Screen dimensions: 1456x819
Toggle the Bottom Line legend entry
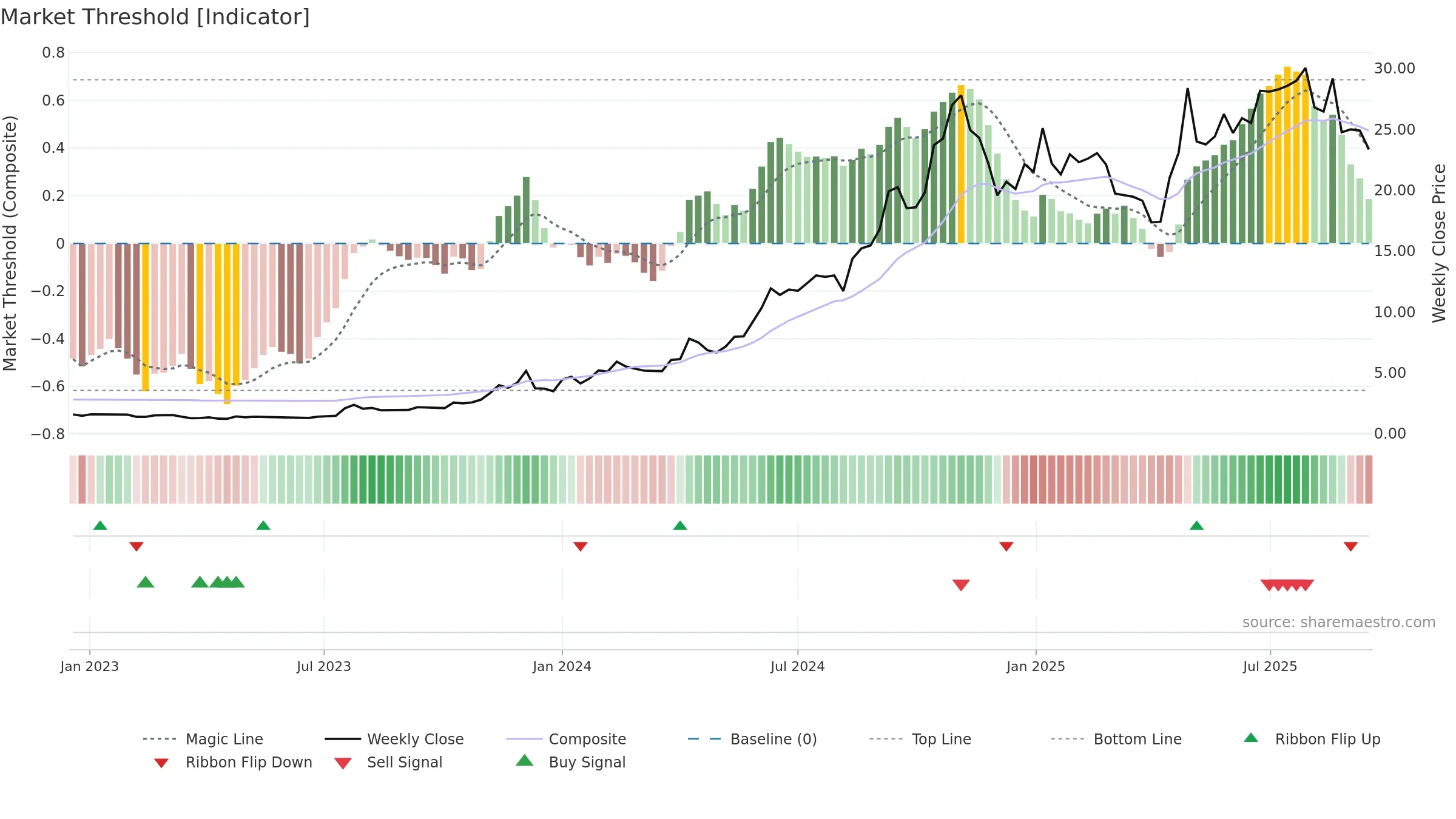pos(1116,739)
